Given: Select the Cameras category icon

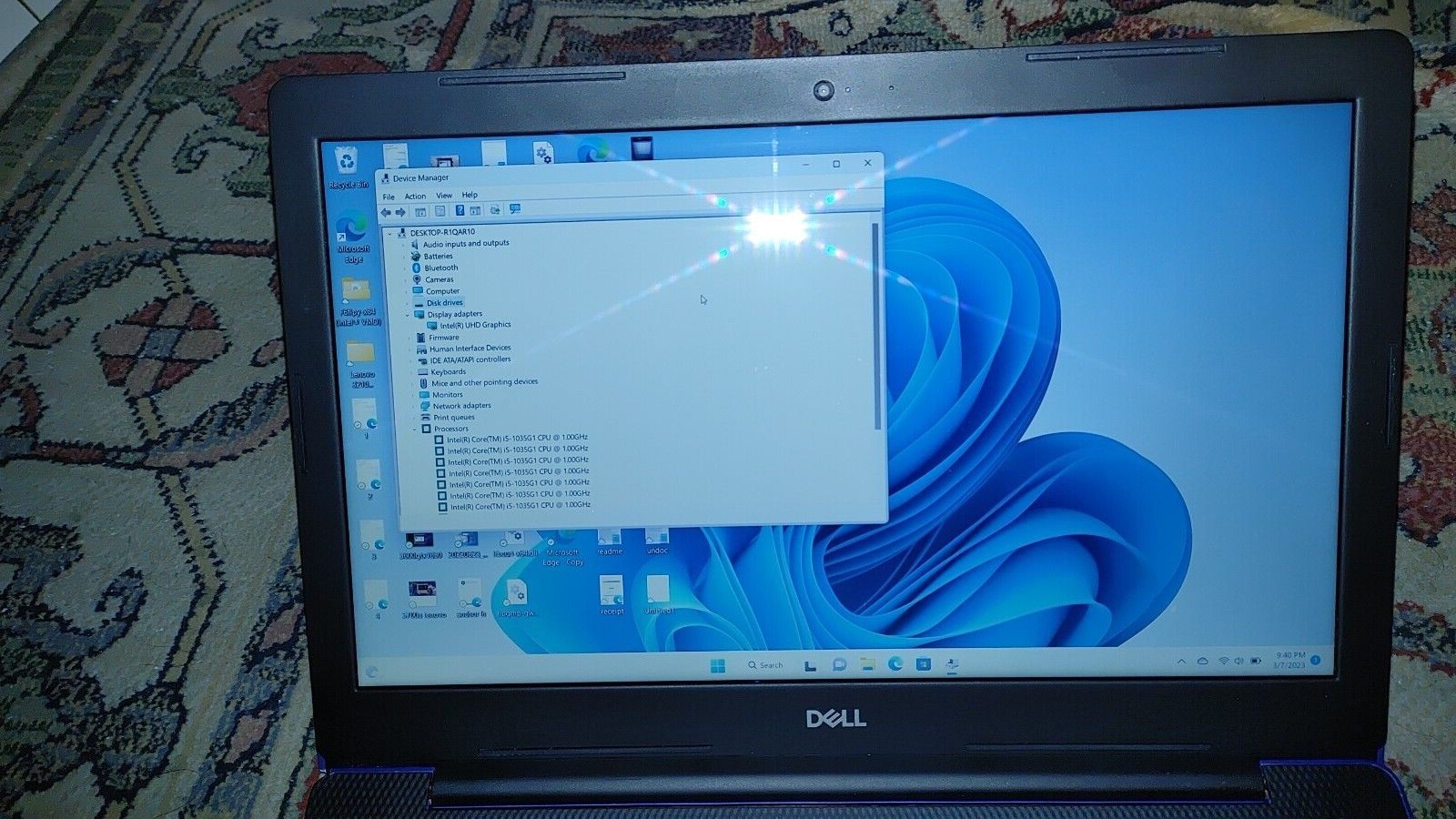Looking at the screenshot, I should 418,280.
